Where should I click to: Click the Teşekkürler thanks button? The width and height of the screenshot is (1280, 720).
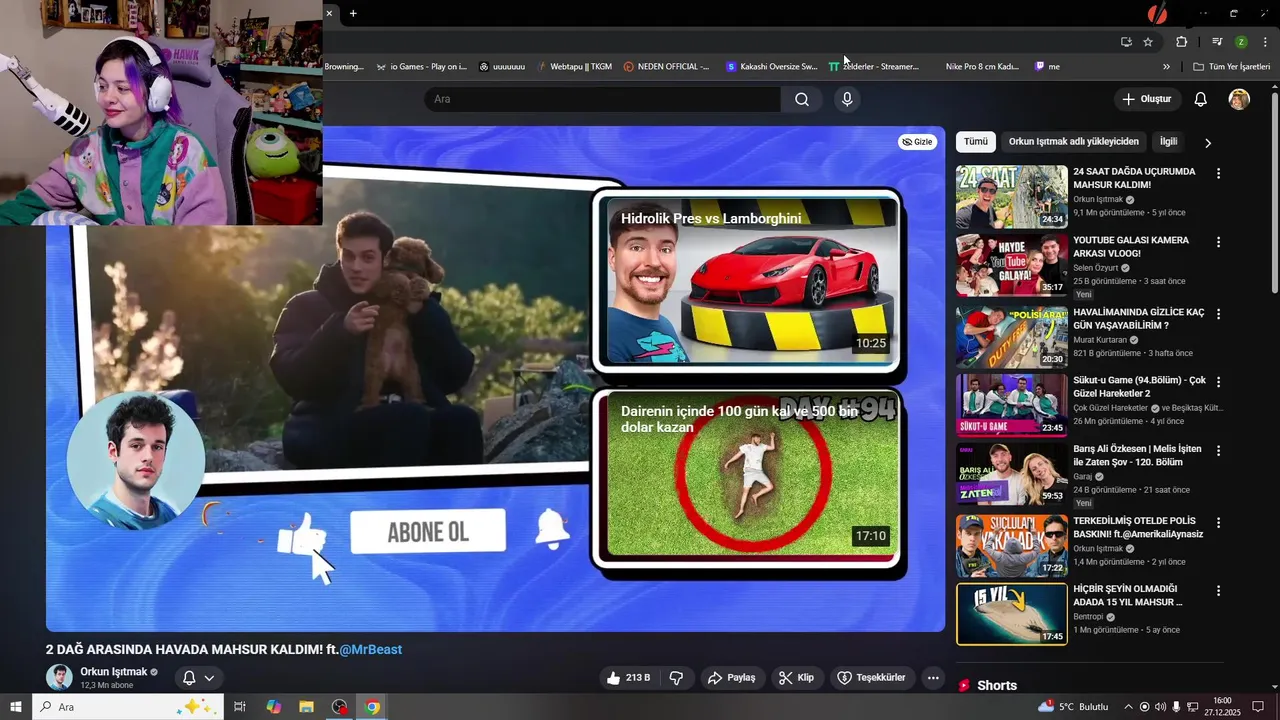click(871, 678)
